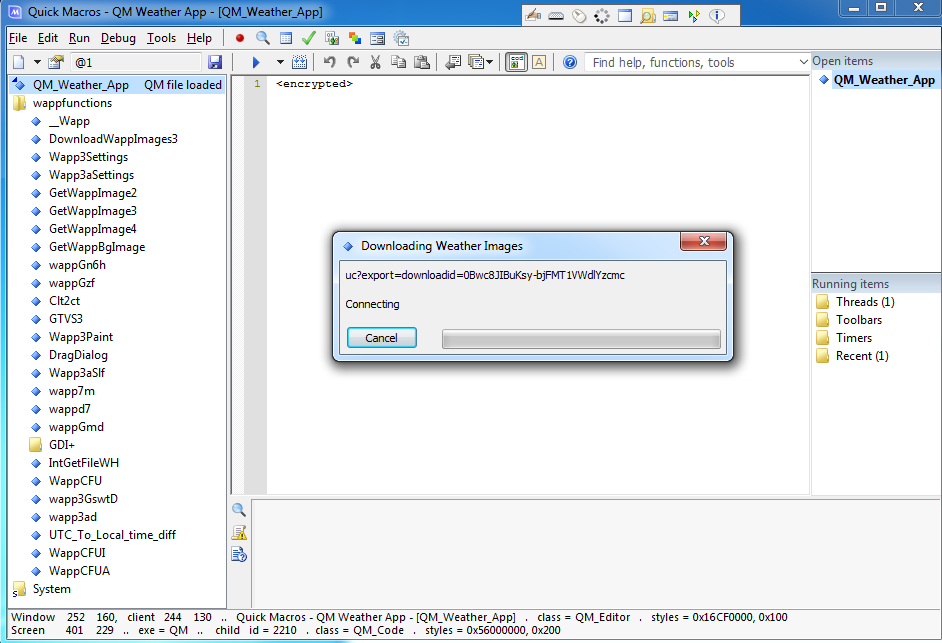Open the Threads (1) running items folder

coord(864,302)
